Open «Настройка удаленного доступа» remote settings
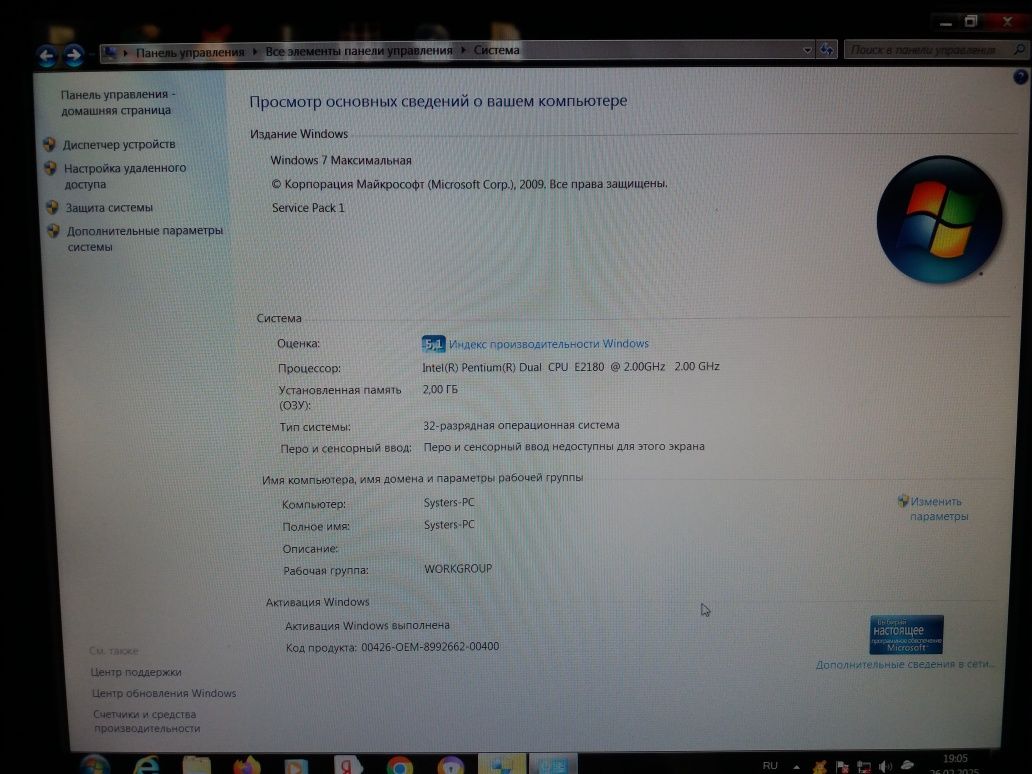 (124, 176)
